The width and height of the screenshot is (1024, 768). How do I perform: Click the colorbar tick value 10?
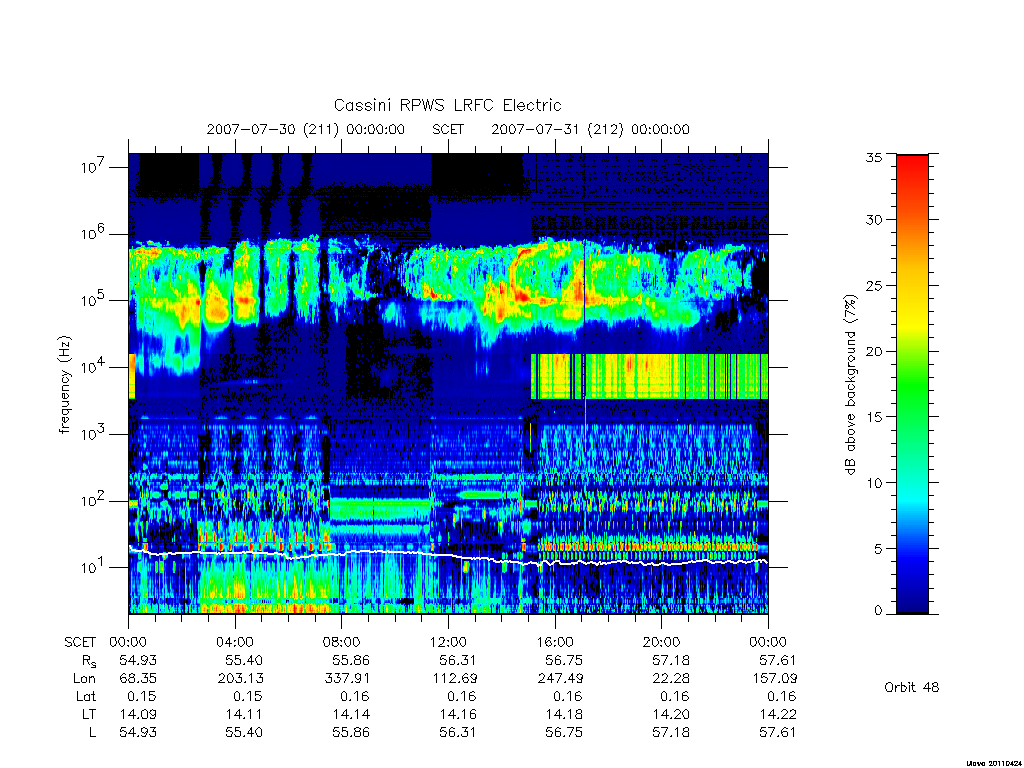tap(874, 483)
